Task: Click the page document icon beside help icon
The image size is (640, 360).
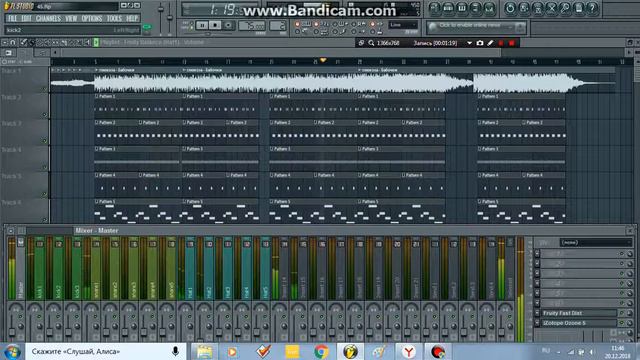Action: pos(579,8)
